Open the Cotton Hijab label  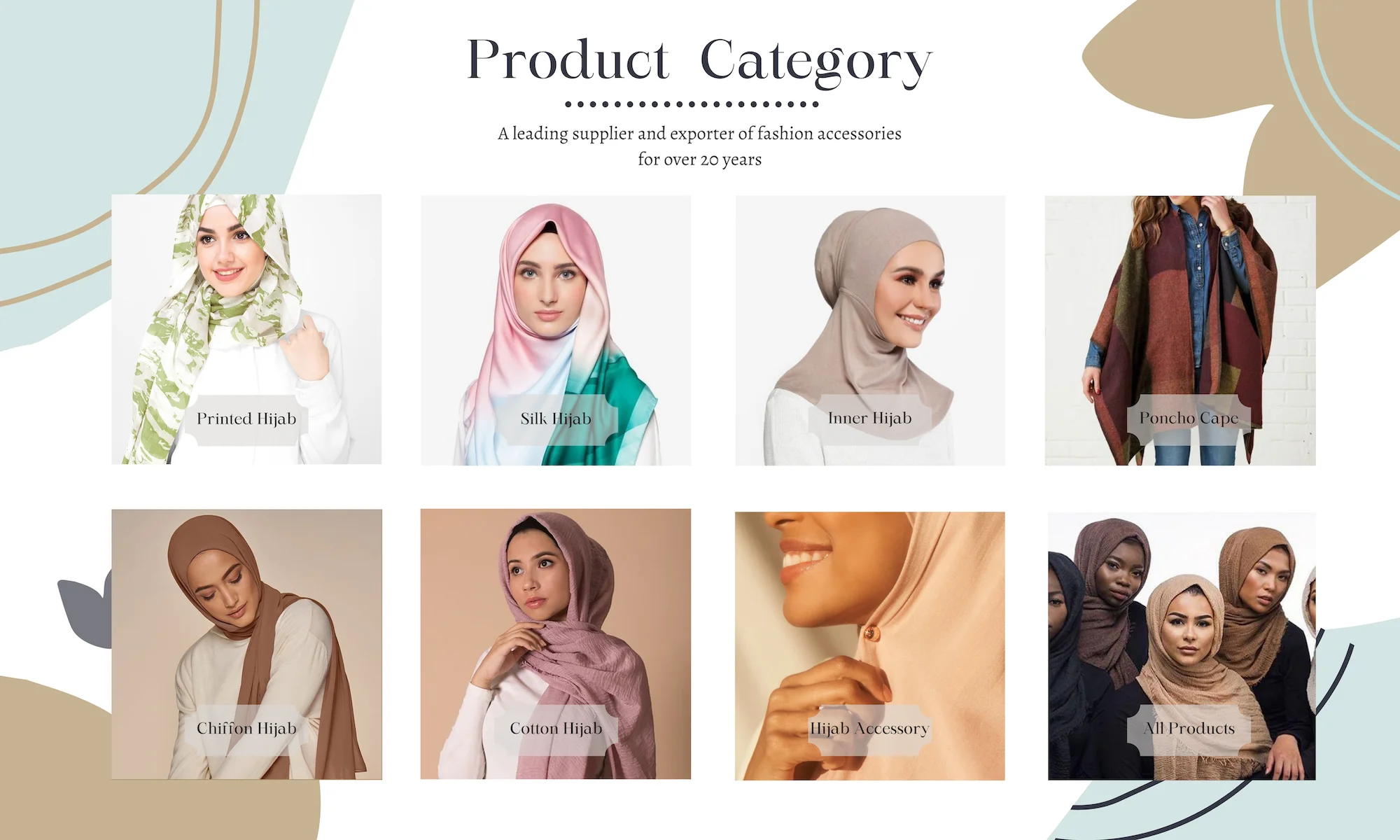pyautogui.click(x=556, y=729)
